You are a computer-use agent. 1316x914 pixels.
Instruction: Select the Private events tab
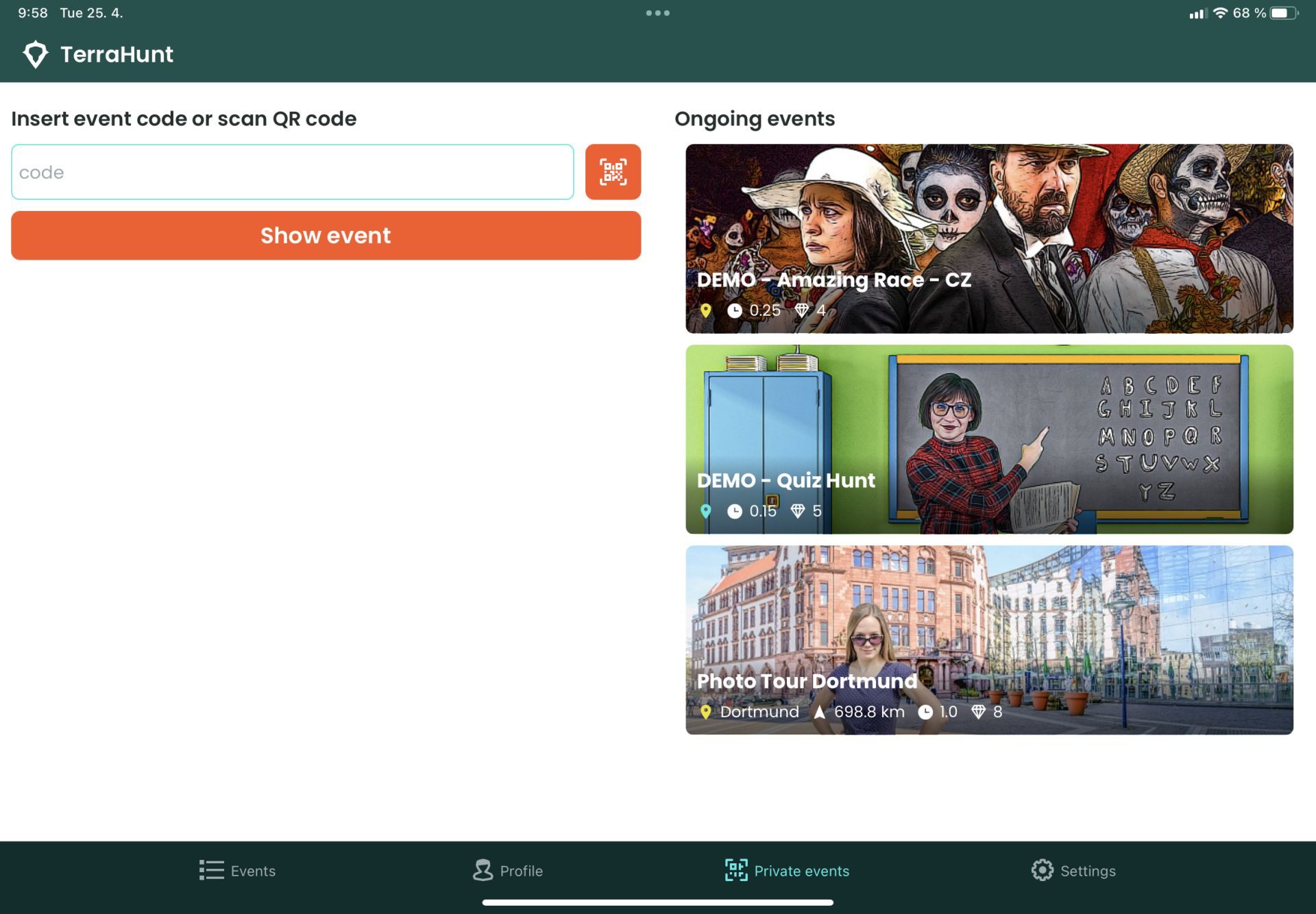point(787,870)
